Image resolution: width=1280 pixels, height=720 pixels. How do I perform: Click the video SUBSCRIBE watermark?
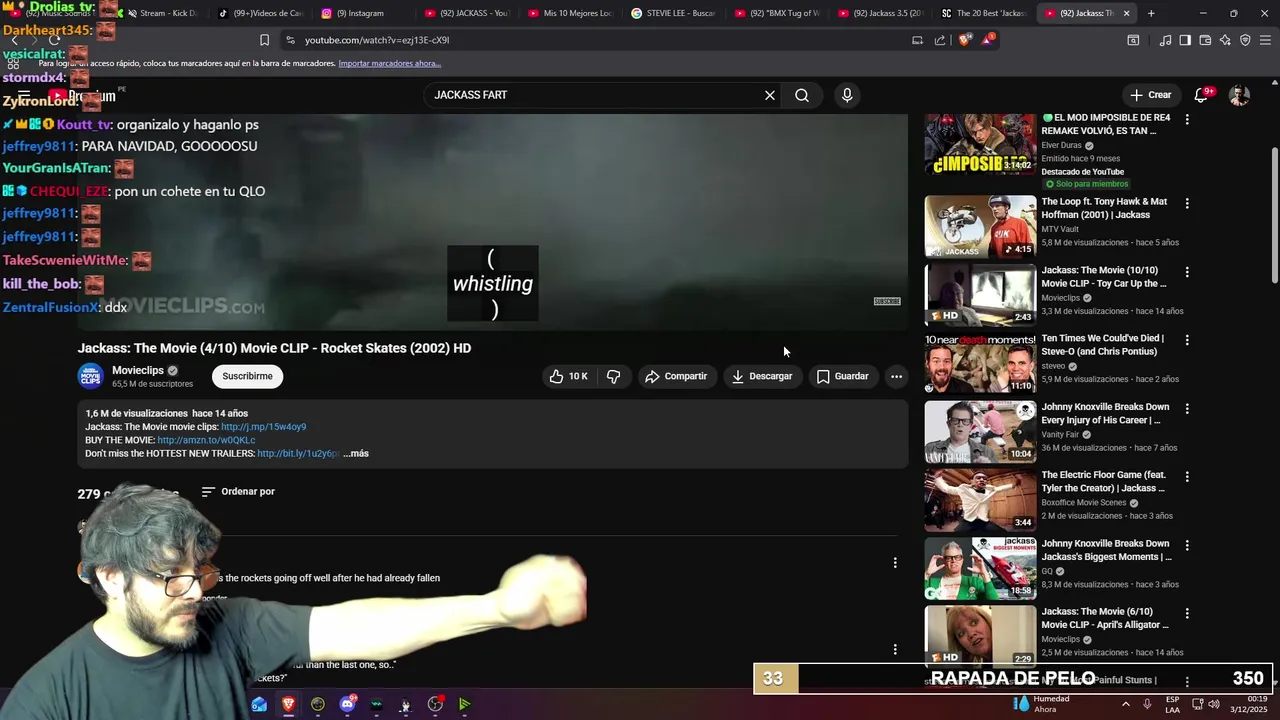tap(887, 301)
